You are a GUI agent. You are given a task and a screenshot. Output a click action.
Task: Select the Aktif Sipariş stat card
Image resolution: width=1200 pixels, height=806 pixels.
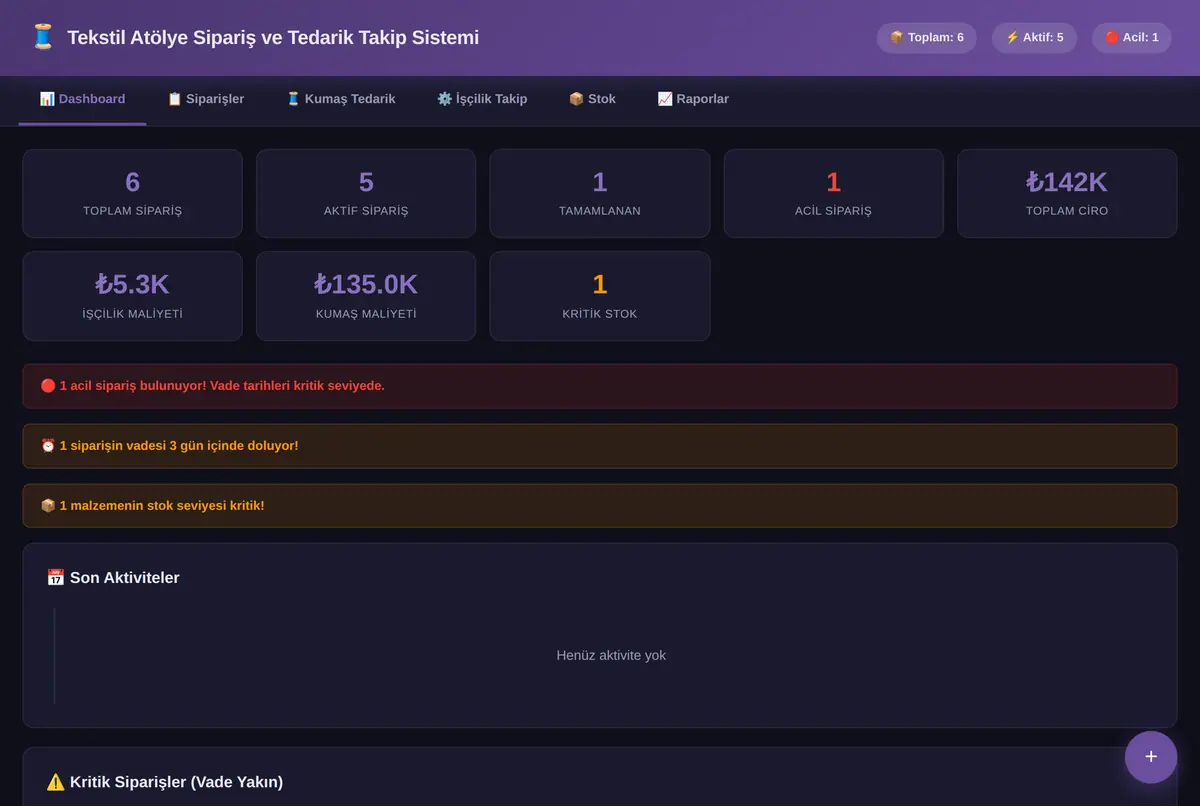coord(366,193)
